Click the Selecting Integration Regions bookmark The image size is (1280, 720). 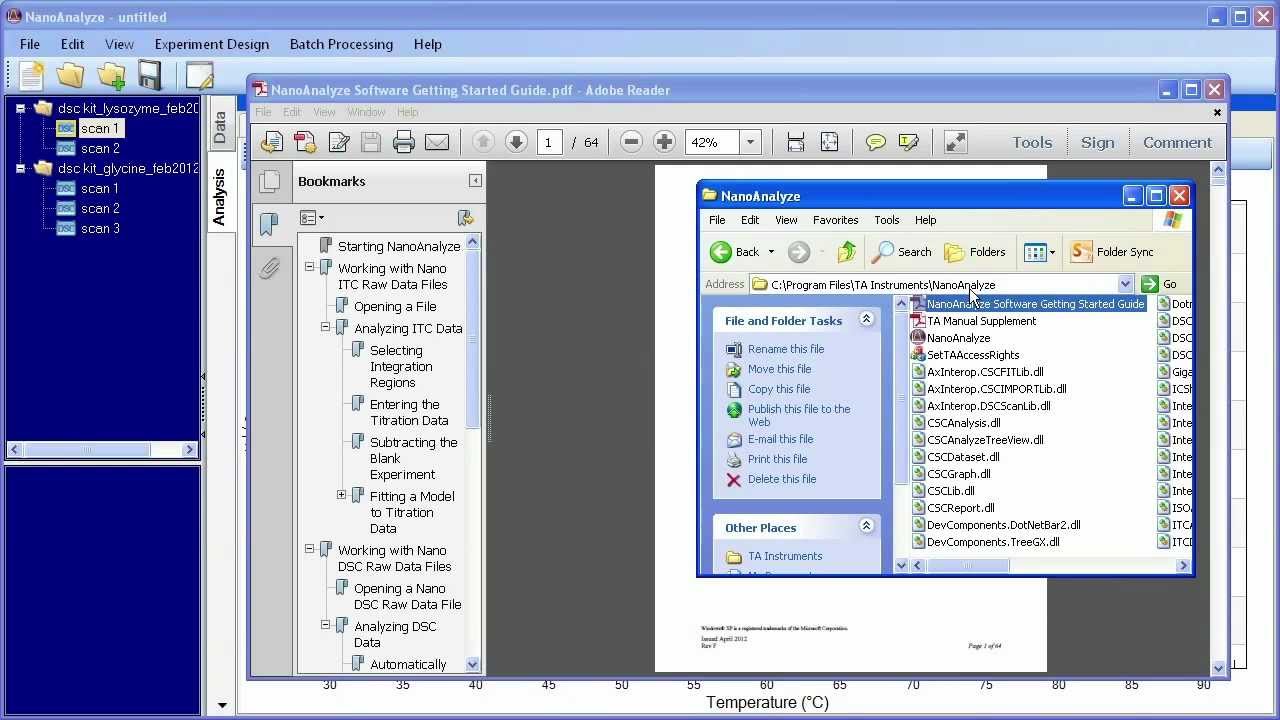point(401,366)
